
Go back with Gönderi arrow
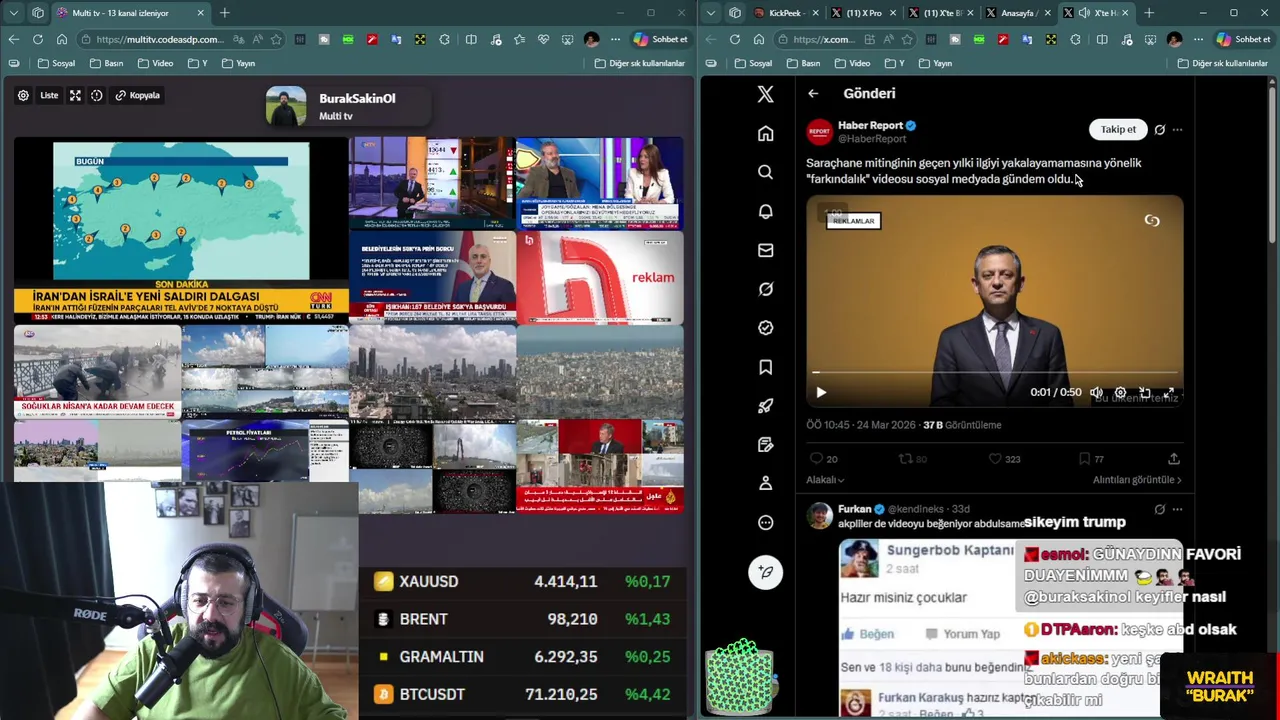(x=813, y=93)
